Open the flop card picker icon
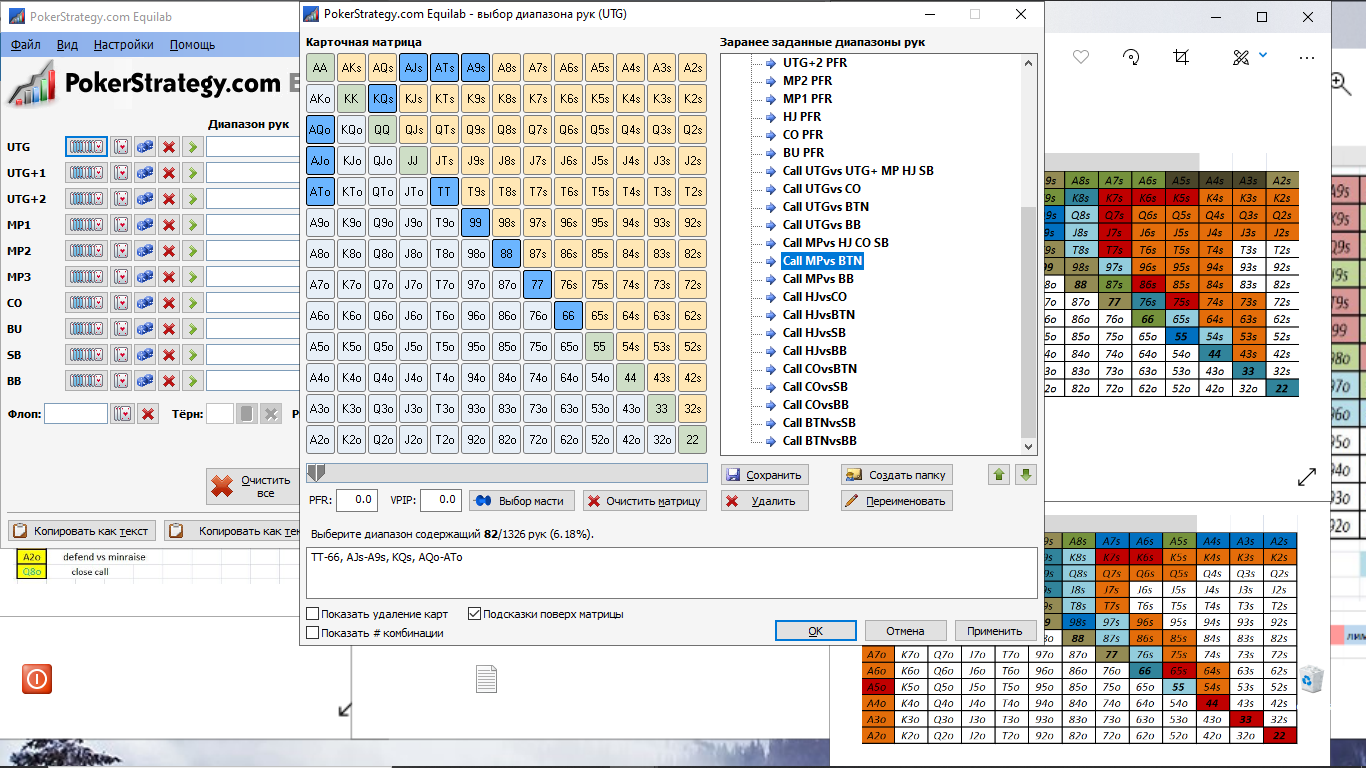This screenshot has width=1366, height=768. (x=122, y=413)
